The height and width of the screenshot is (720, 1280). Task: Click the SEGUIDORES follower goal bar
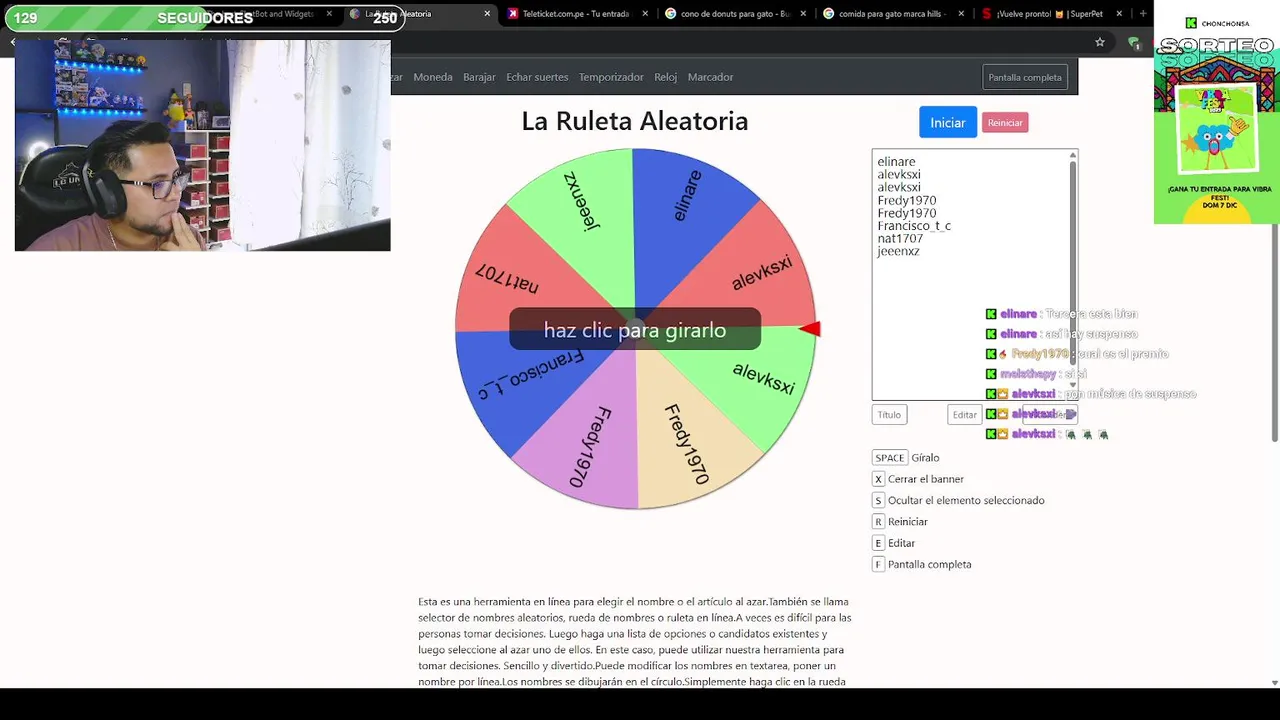point(204,18)
